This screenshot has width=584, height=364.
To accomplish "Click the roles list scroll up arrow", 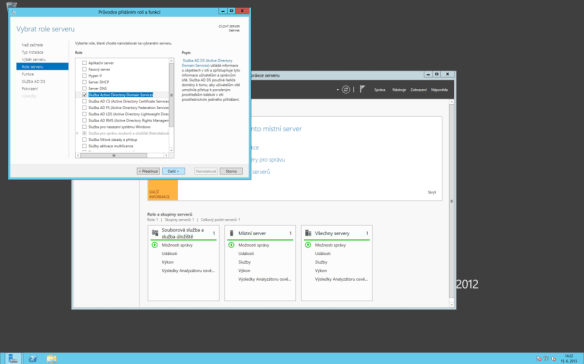I will 171,60.
